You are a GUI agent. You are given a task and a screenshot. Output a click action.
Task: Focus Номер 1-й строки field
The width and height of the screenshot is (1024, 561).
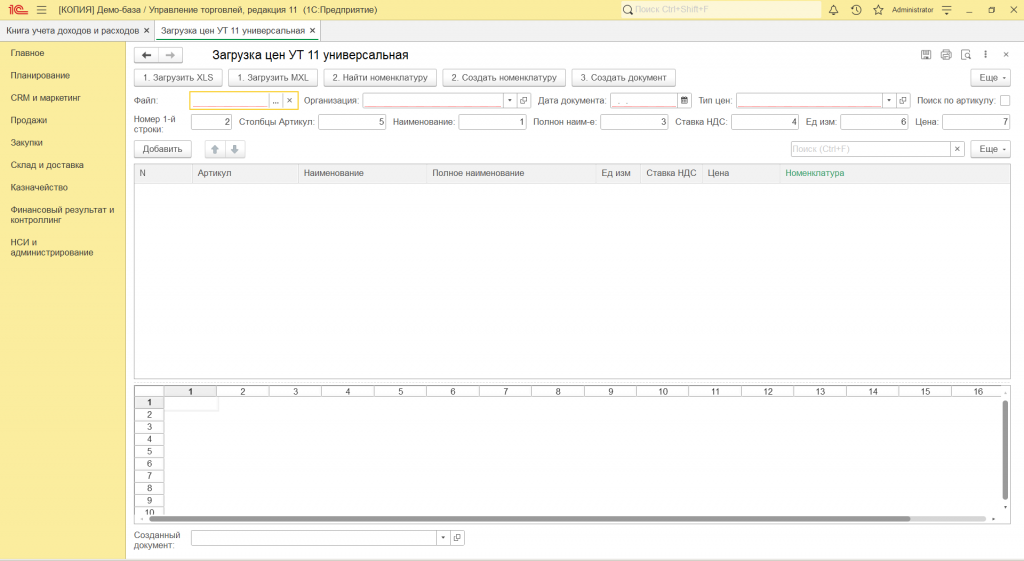pyautogui.click(x=212, y=122)
